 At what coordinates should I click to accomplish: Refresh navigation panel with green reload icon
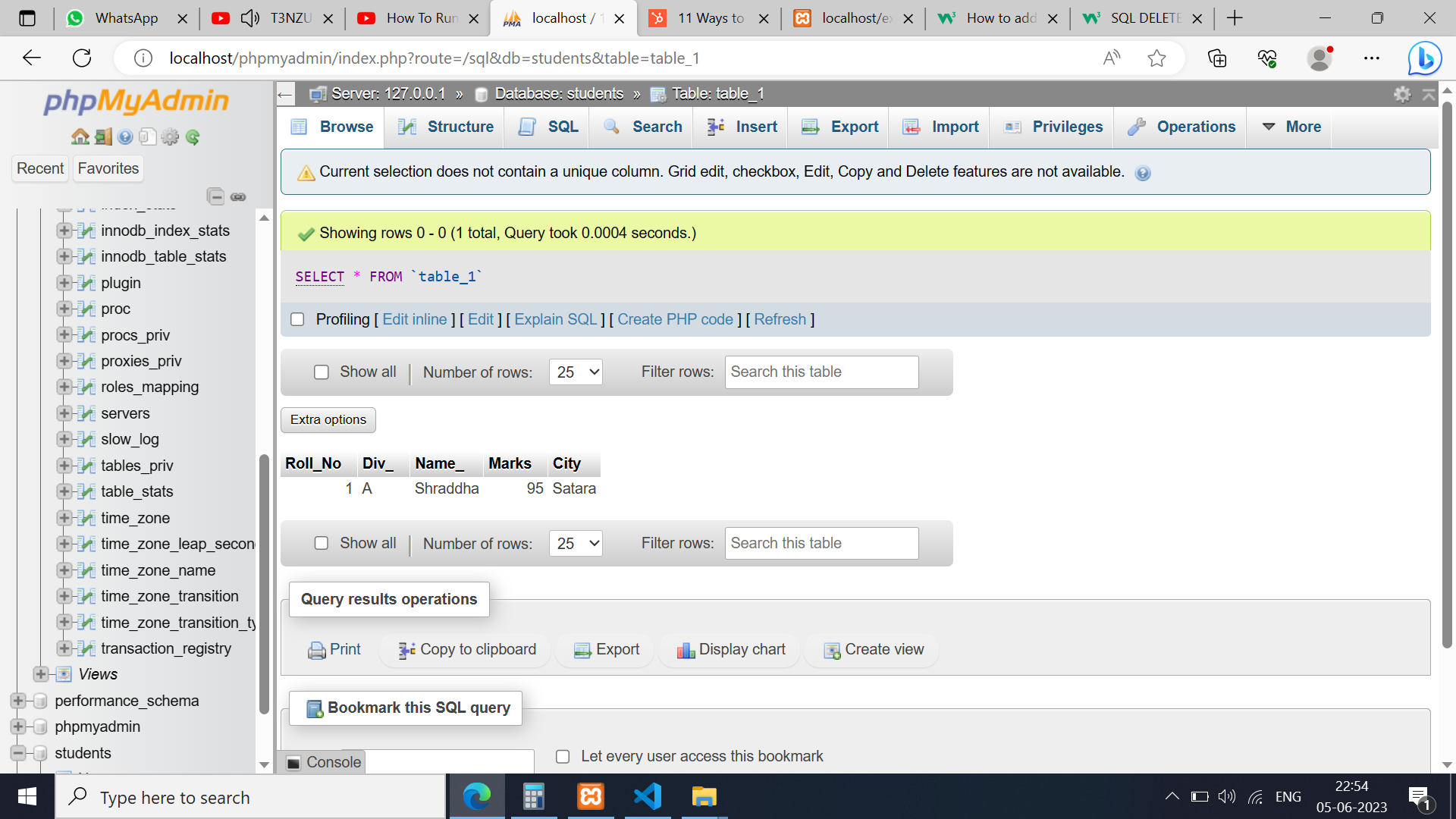(193, 137)
